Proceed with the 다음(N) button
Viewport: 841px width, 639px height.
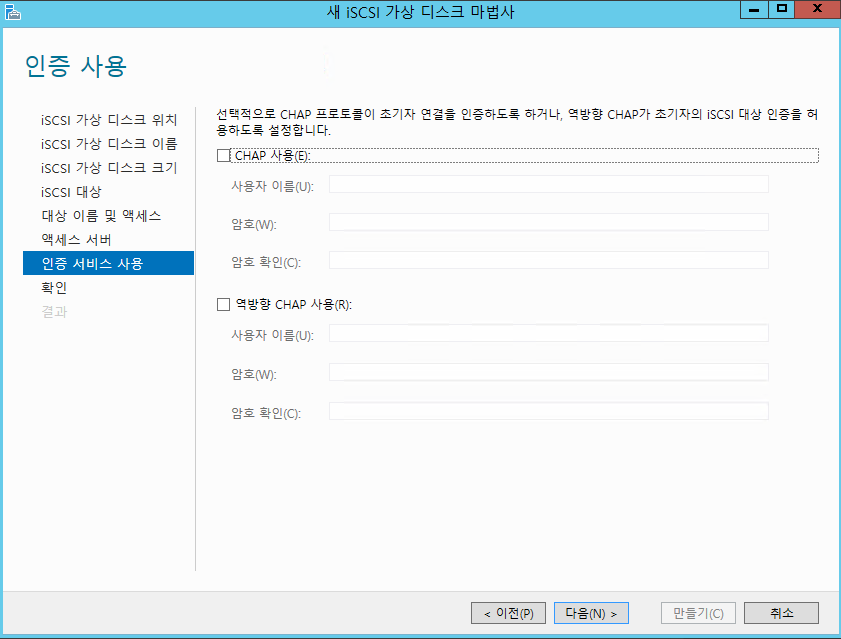(x=591, y=613)
